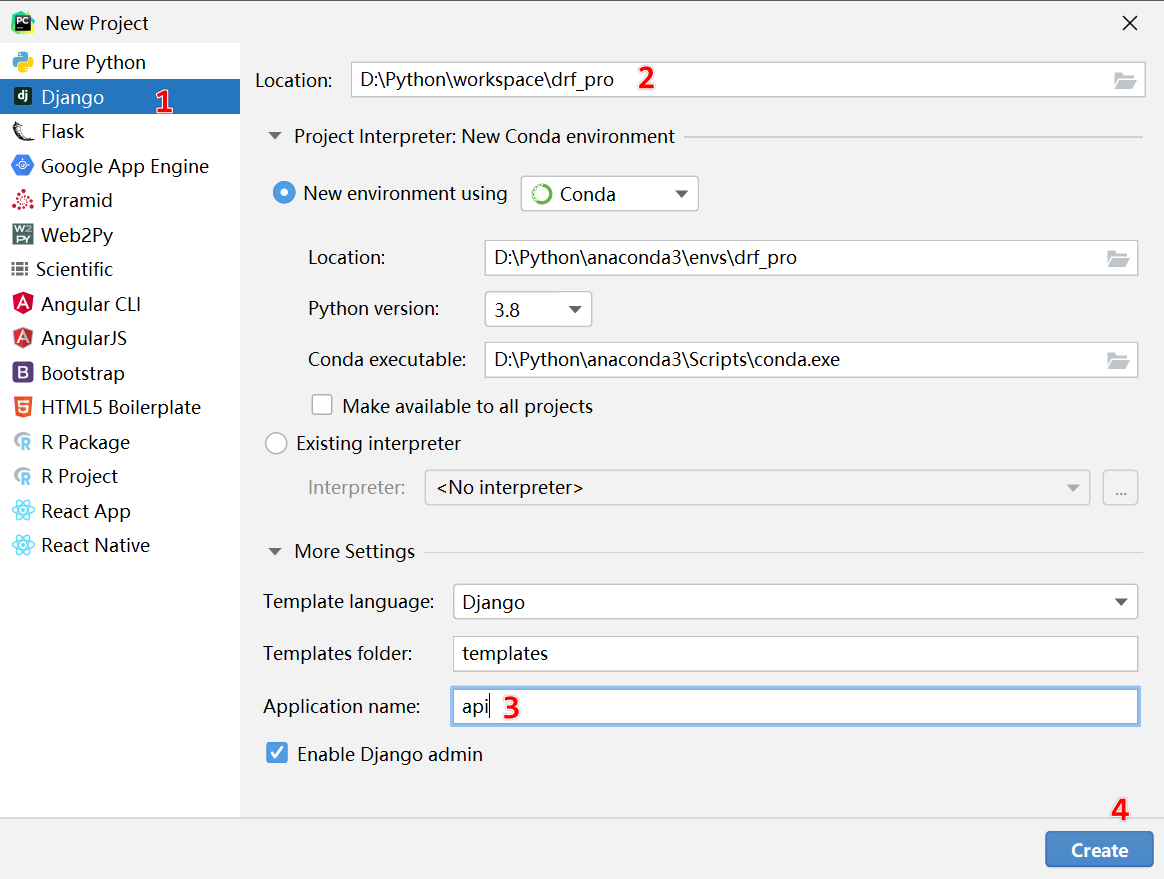Open the Template language Django dropdown
Image resolution: width=1164 pixels, height=879 pixels.
click(795, 601)
